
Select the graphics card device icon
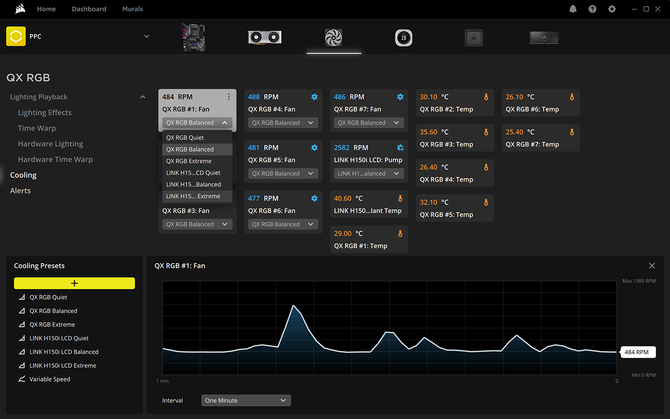[x=264, y=38]
